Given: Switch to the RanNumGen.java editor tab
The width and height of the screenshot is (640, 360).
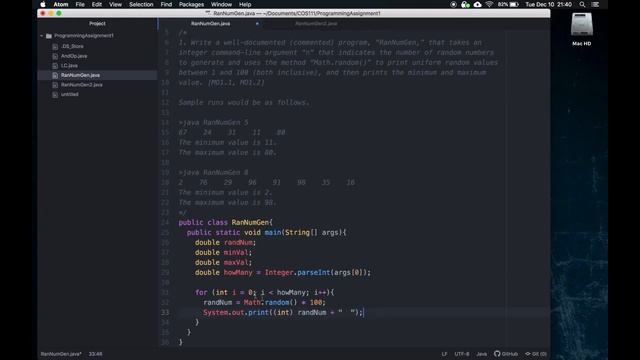Looking at the screenshot, I should click(x=211, y=24).
